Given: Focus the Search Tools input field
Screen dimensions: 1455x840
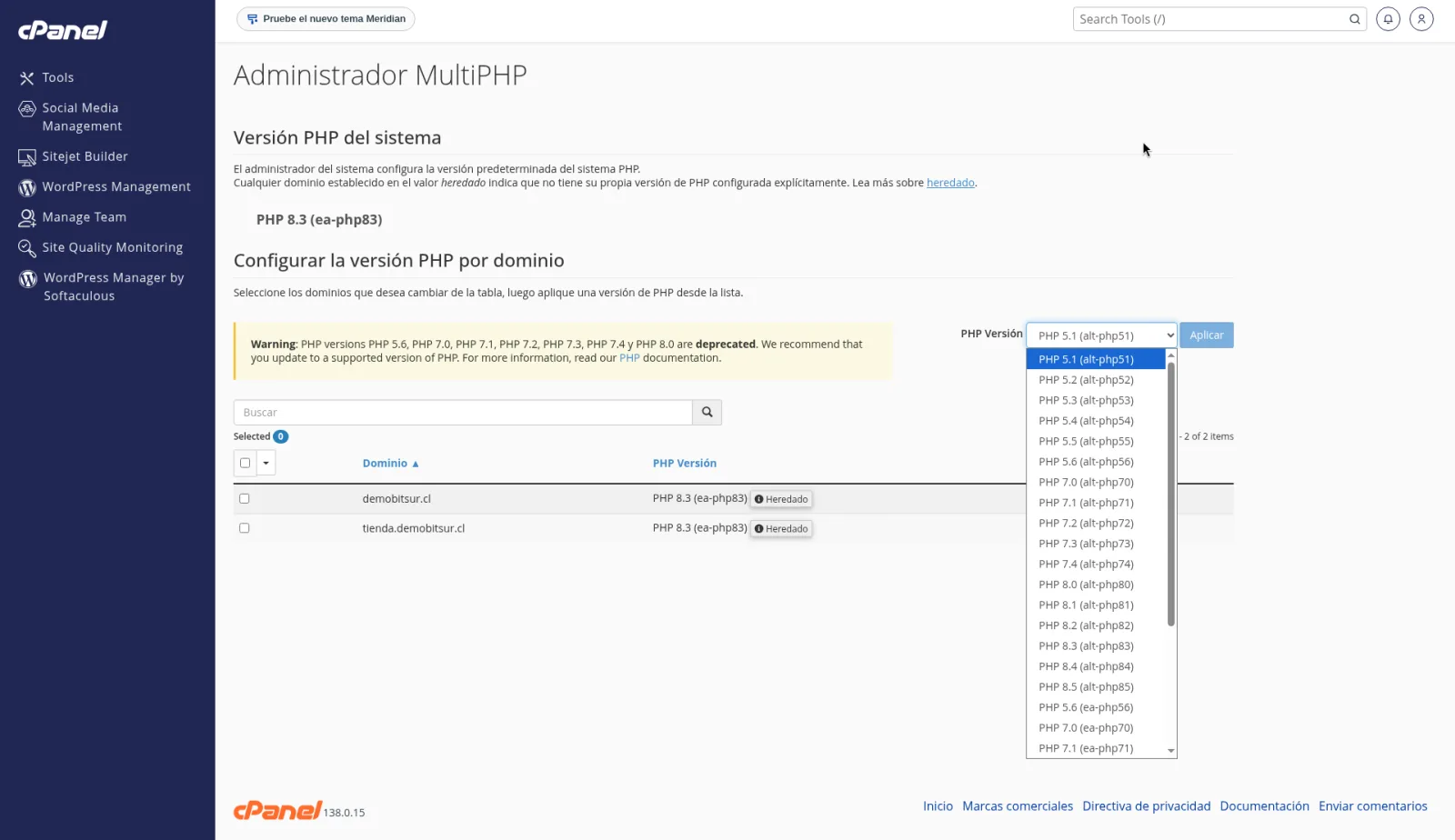Looking at the screenshot, I should (1209, 19).
